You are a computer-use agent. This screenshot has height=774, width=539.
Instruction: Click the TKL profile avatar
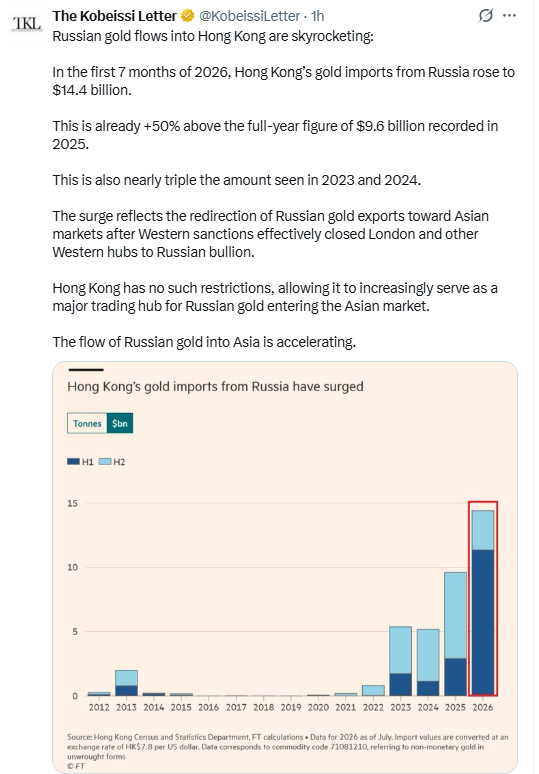(x=28, y=23)
